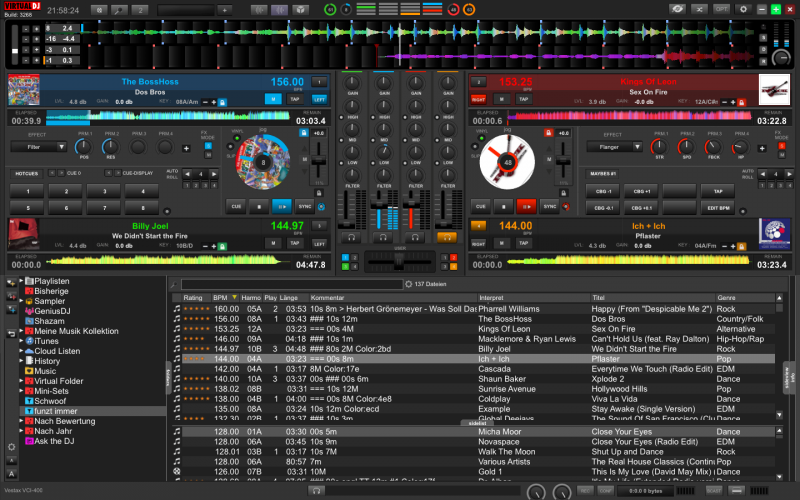Viewport: 800px width, 500px height.
Task: Open the Filter effect dropdown
Action: 39,146
